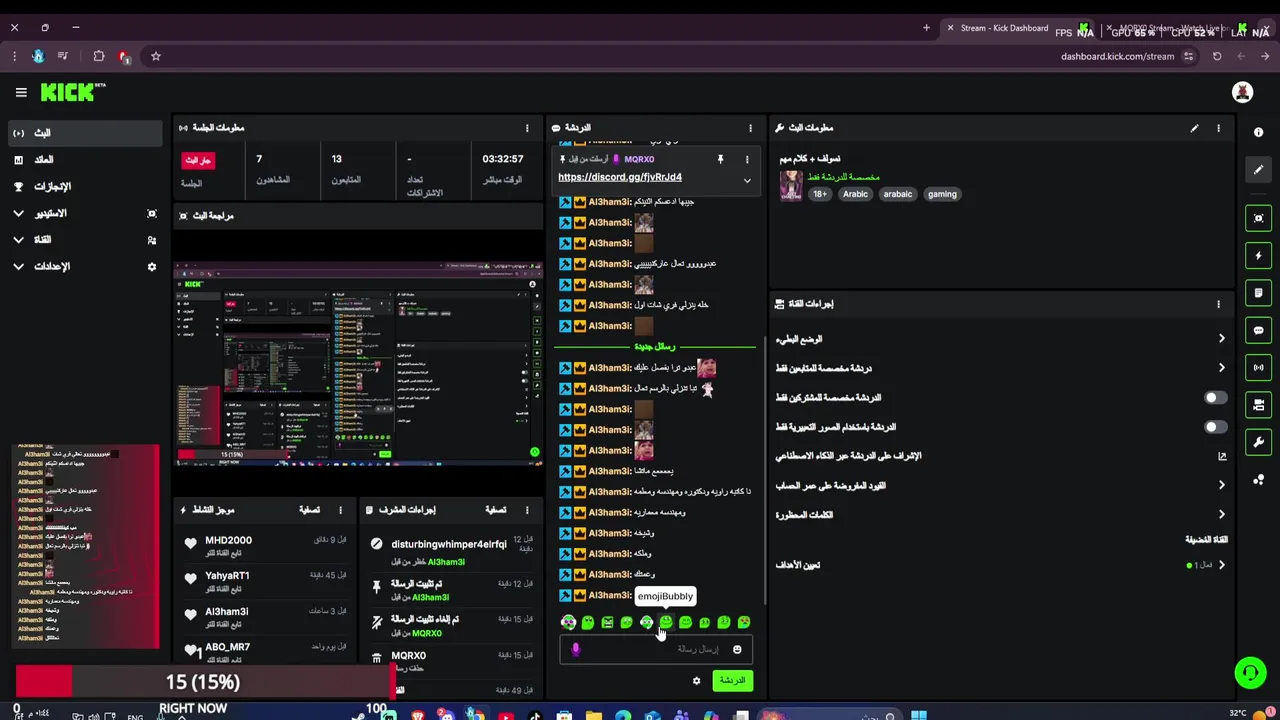Open chat panel three-dot menu

coord(750,128)
